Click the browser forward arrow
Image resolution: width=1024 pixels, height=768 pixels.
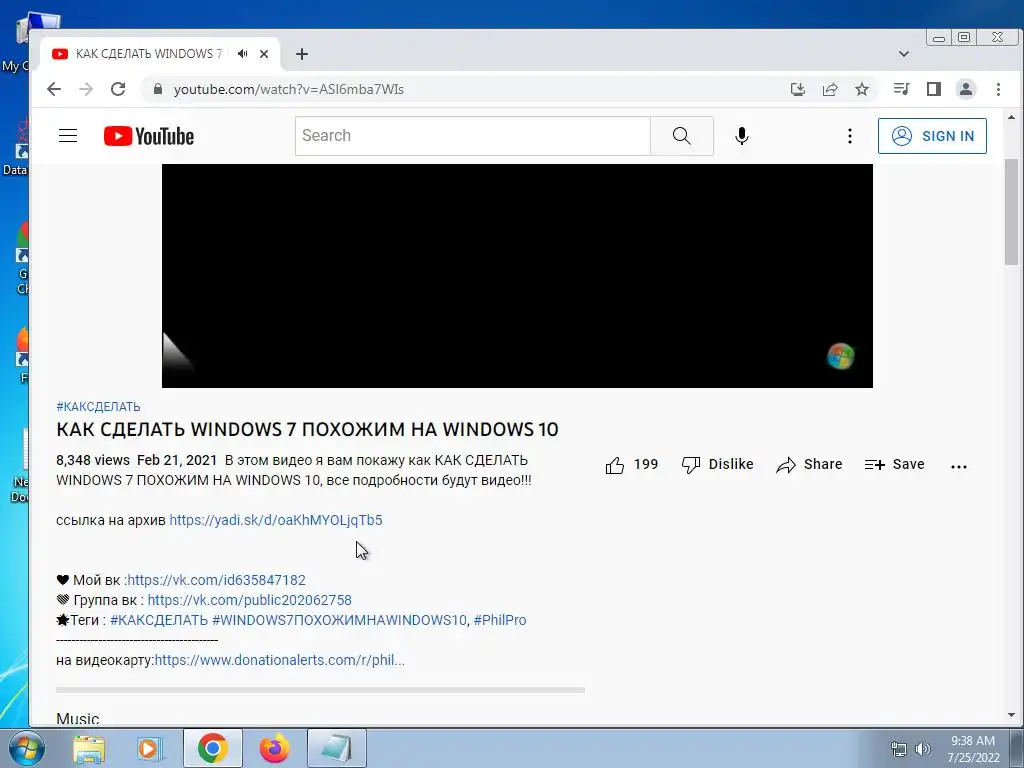(86, 89)
